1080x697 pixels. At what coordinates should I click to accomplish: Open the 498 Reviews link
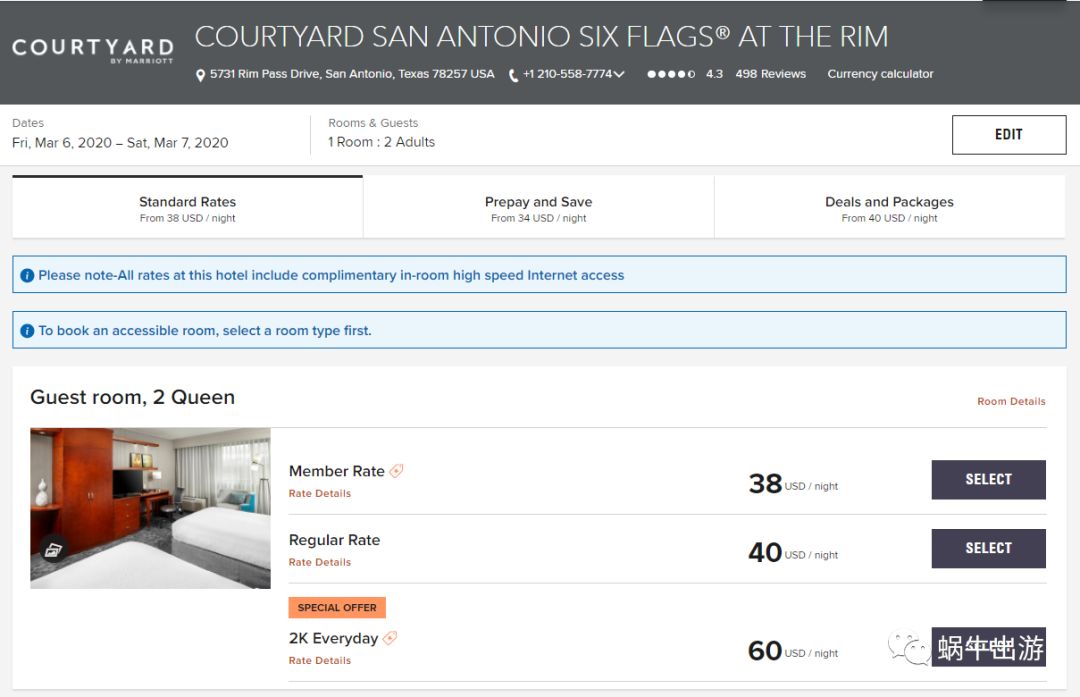click(x=770, y=74)
